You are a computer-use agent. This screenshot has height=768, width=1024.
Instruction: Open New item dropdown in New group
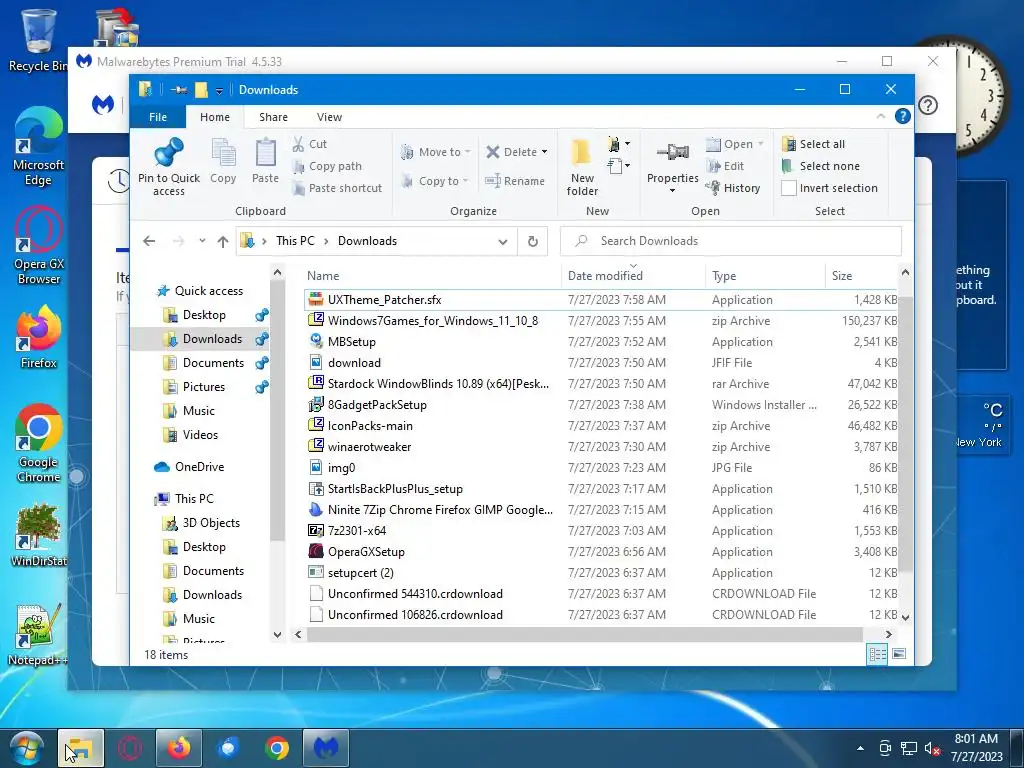618,144
